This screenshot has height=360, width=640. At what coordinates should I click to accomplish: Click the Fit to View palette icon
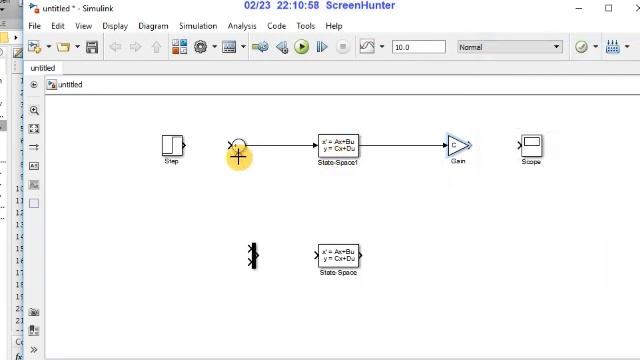pos(34,129)
